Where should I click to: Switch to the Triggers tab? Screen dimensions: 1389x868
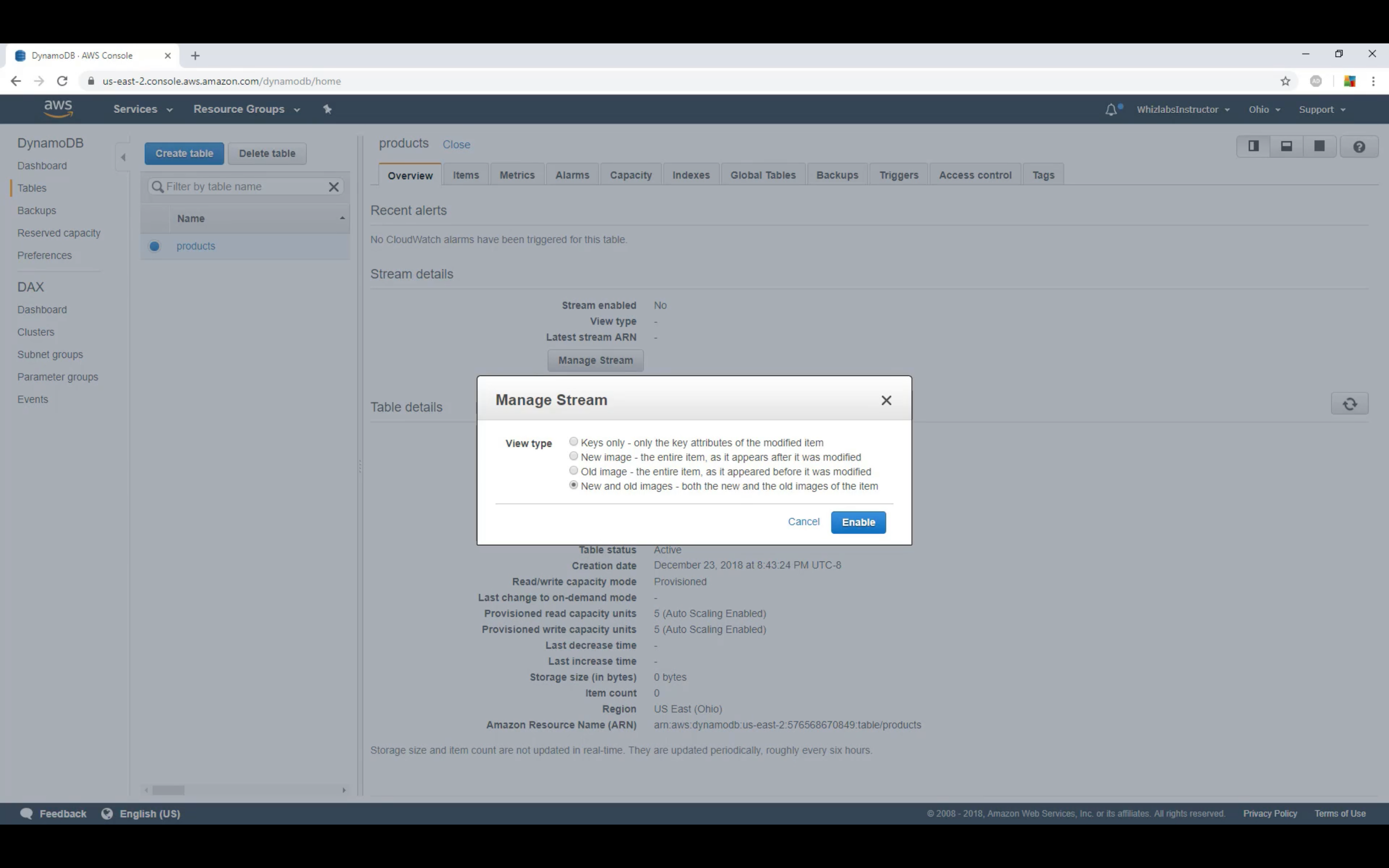[x=898, y=175]
